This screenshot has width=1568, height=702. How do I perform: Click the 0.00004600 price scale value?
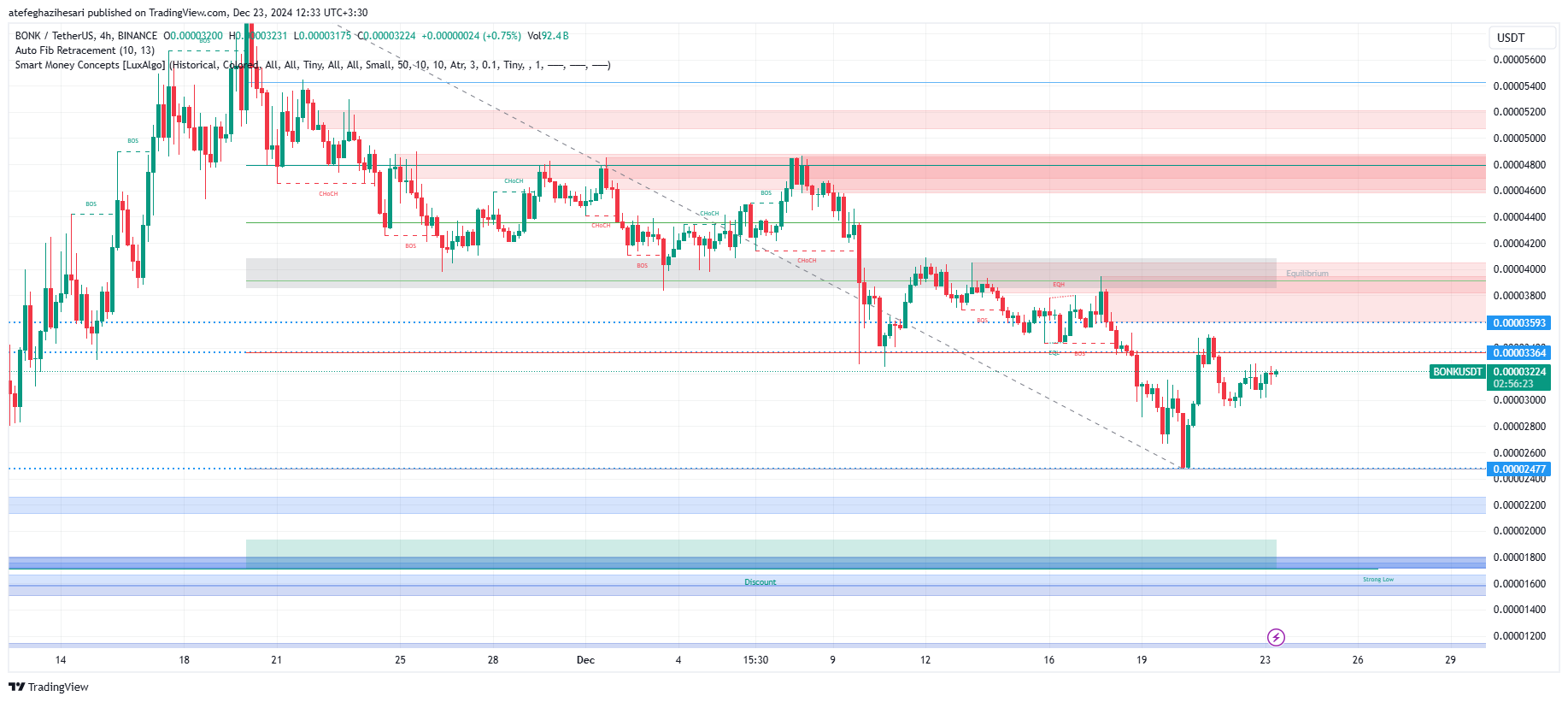click(x=1519, y=191)
